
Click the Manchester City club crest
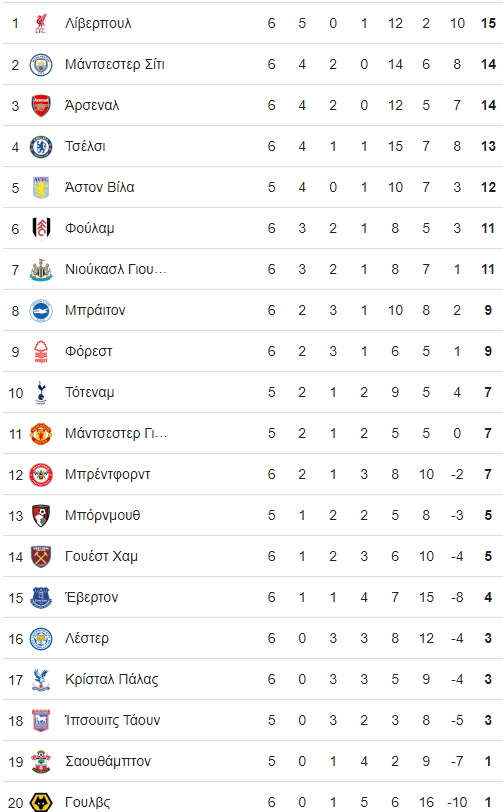click(x=41, y=64)
